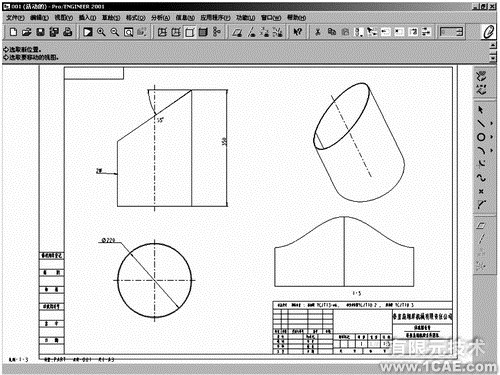Open the 文件(F) menu
The image size is (500, 375).
point(15,18)
